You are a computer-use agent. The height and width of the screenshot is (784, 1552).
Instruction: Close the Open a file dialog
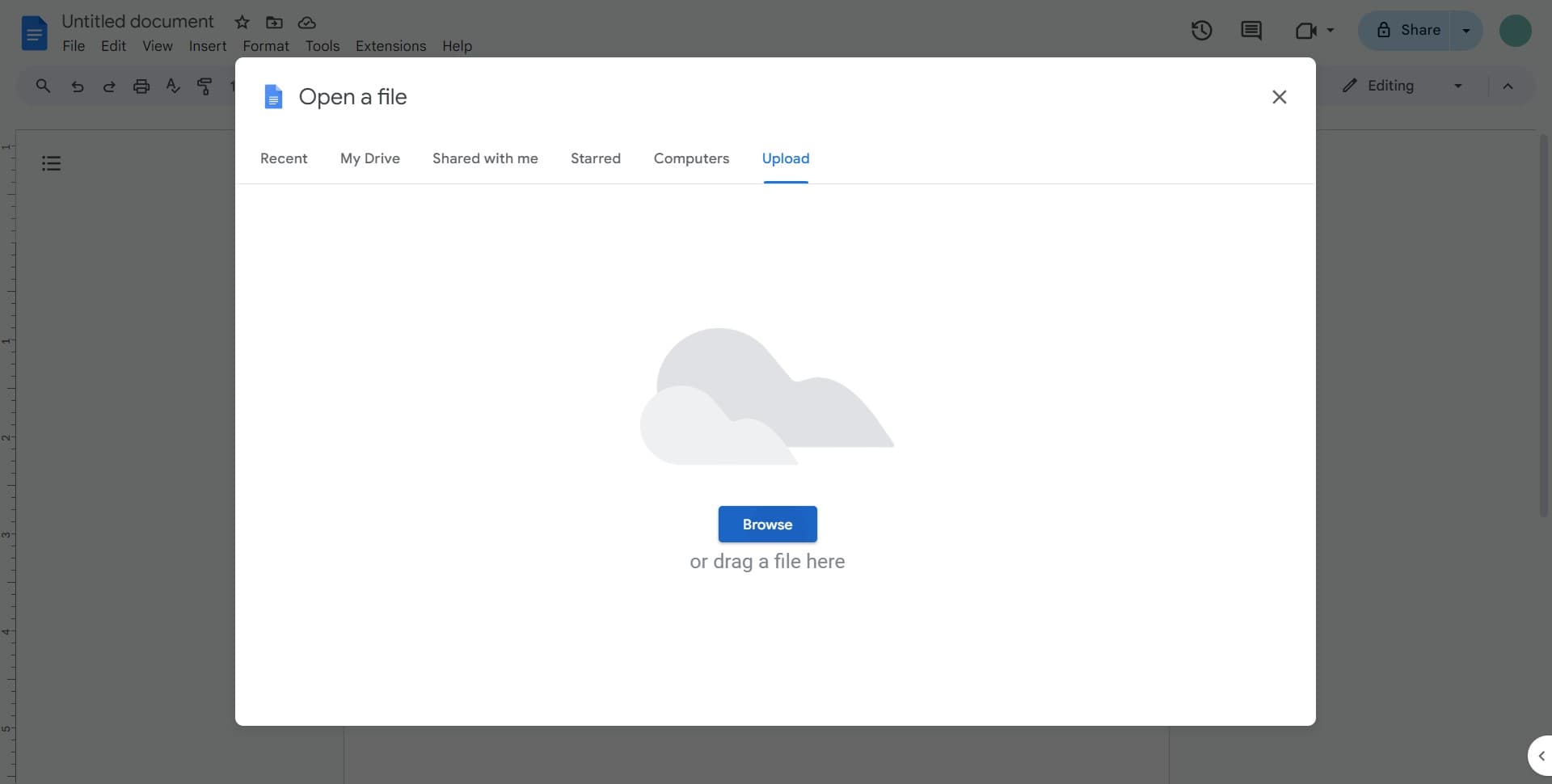tap(1279, 97)
